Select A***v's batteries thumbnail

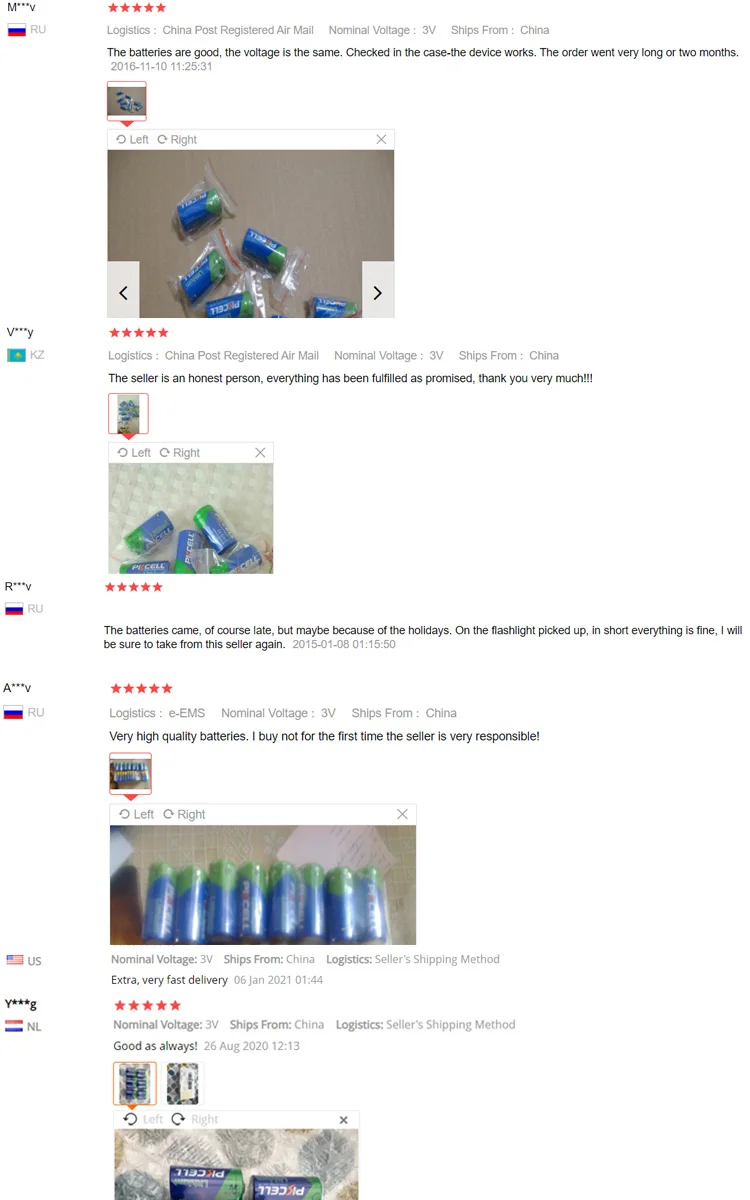pyautogui.click(x=130, y=773)
